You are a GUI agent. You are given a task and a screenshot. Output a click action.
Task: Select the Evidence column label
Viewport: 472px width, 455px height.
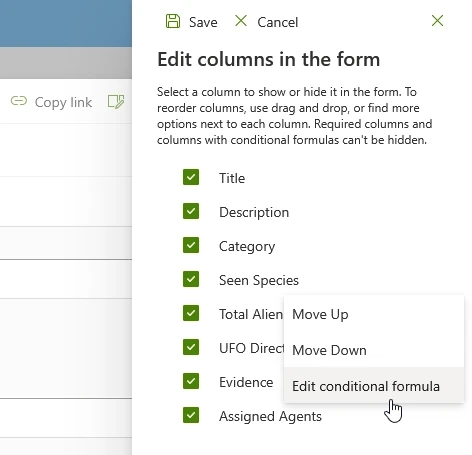[246, 382]
